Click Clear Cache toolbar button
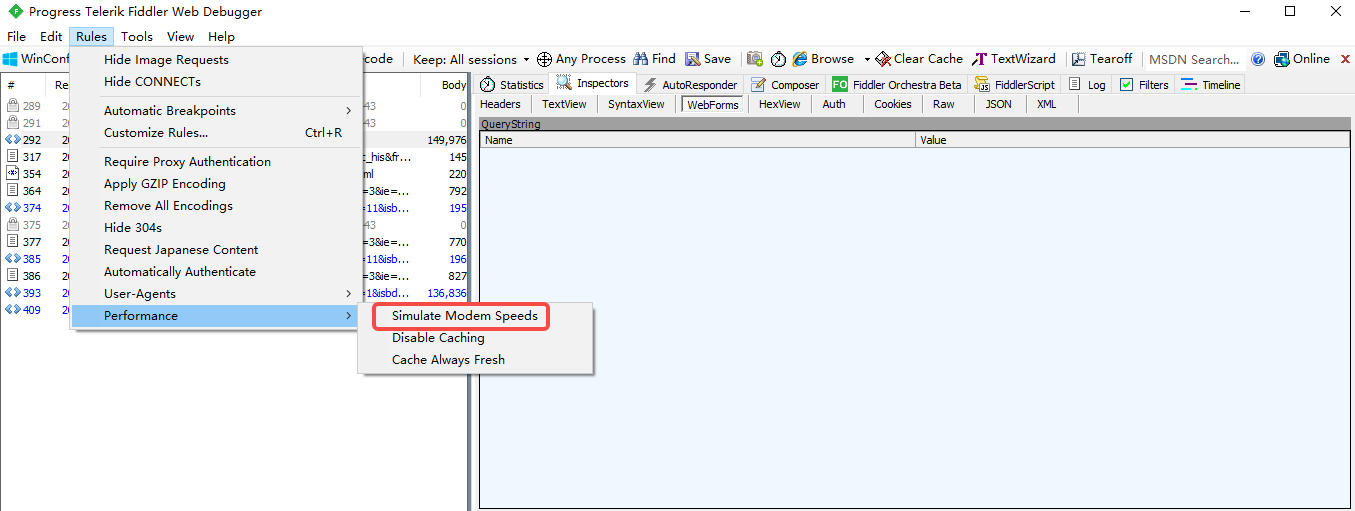 919,59
